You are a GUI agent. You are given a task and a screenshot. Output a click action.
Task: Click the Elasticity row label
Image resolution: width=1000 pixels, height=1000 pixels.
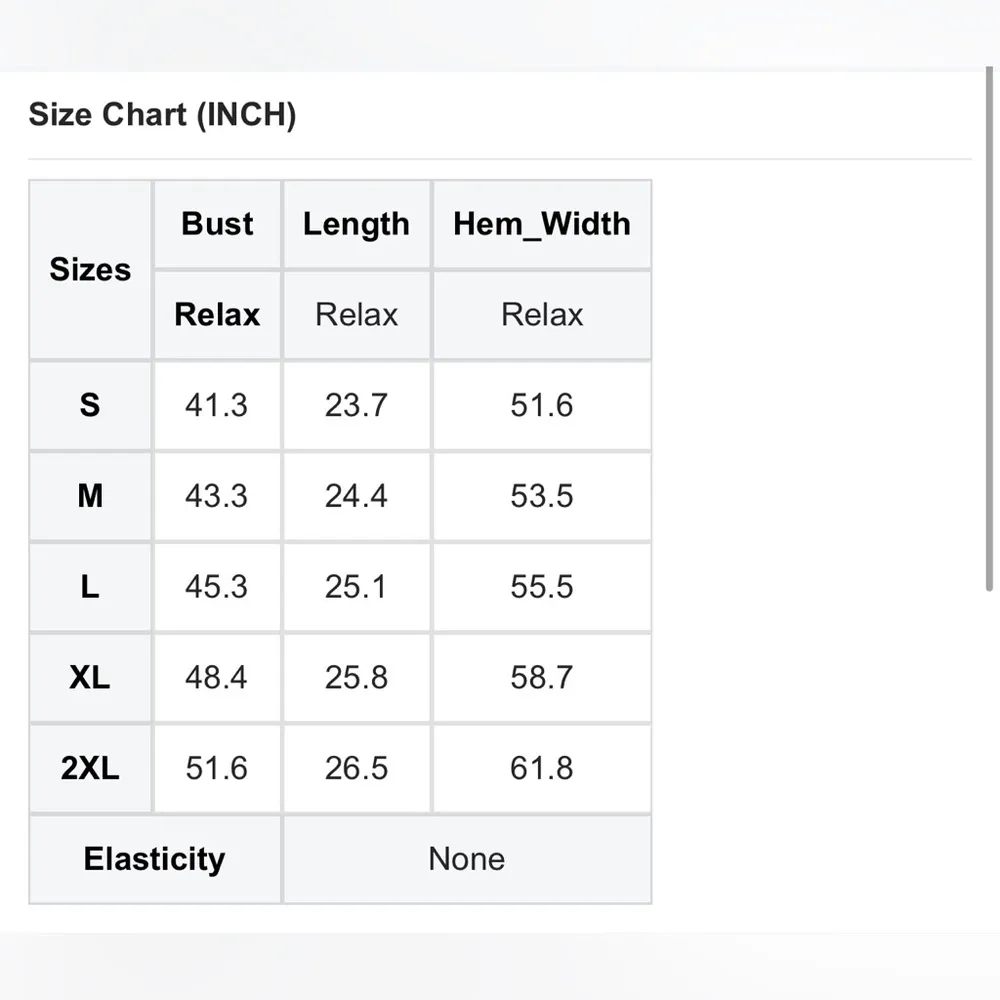(x=155, y=859)
